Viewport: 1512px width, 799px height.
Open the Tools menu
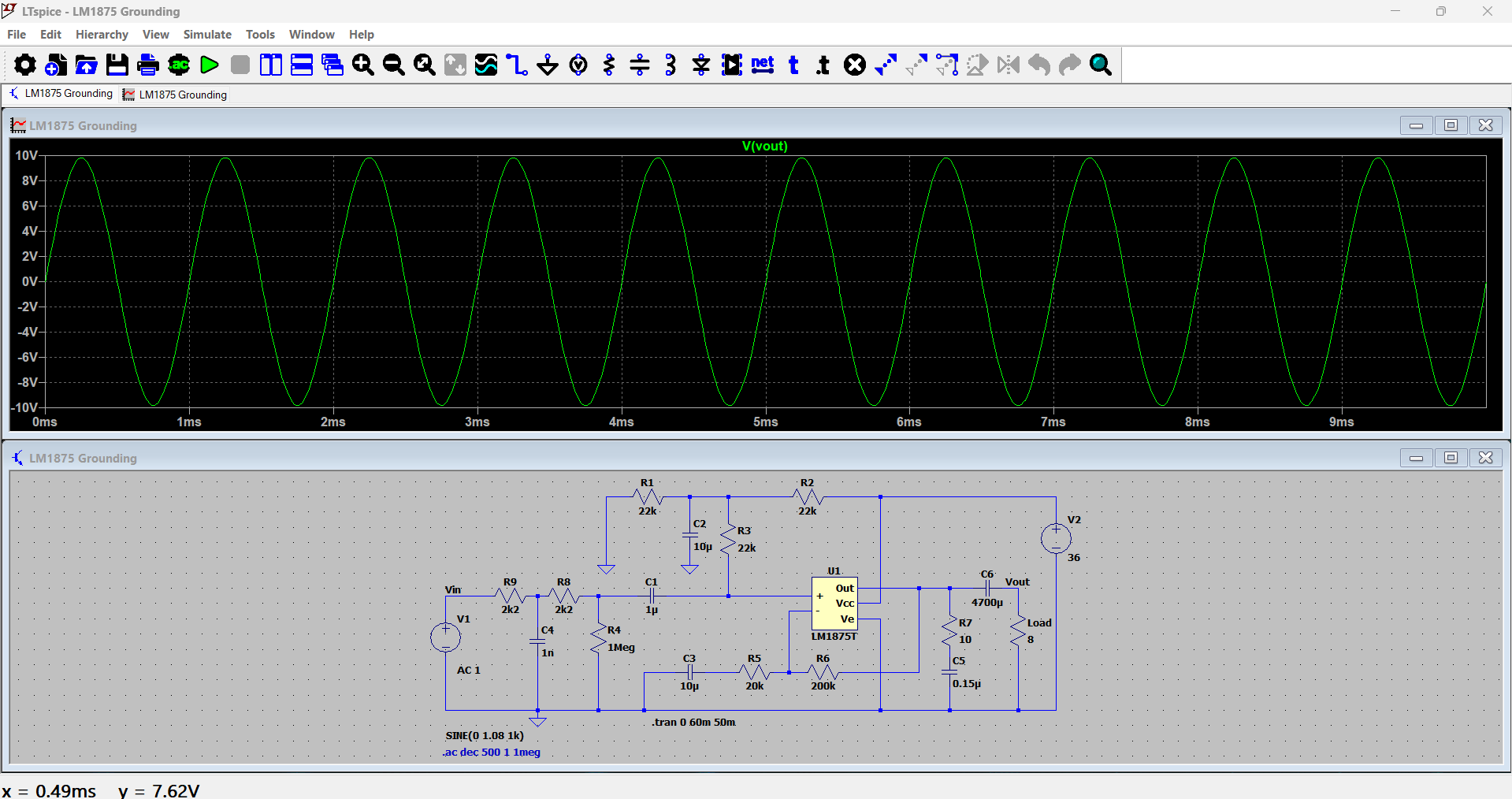[x=260, y=35]
